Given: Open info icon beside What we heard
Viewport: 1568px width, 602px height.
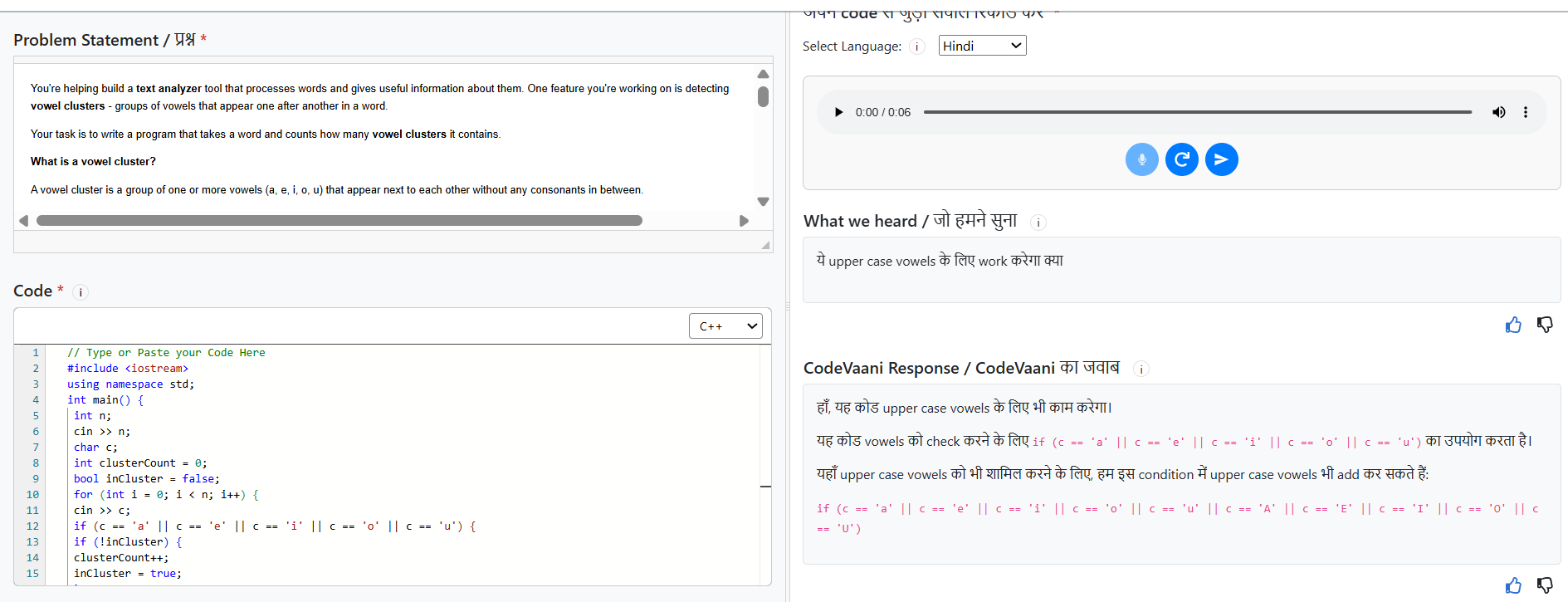Looking at the screenshot, I should tap(1038, 223).
